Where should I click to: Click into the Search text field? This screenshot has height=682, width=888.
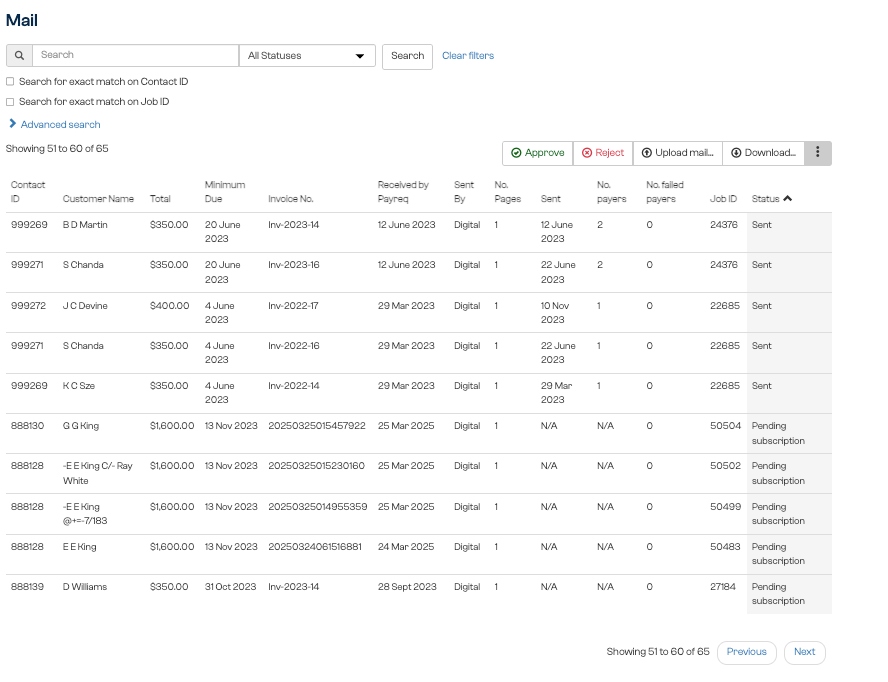(135, 56)
